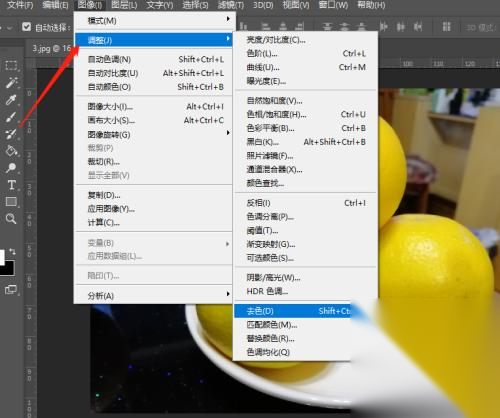This screenshot has height=418, width=500.
Task: Open the 窗口(W) menu
Action: (x=333, y=5)
